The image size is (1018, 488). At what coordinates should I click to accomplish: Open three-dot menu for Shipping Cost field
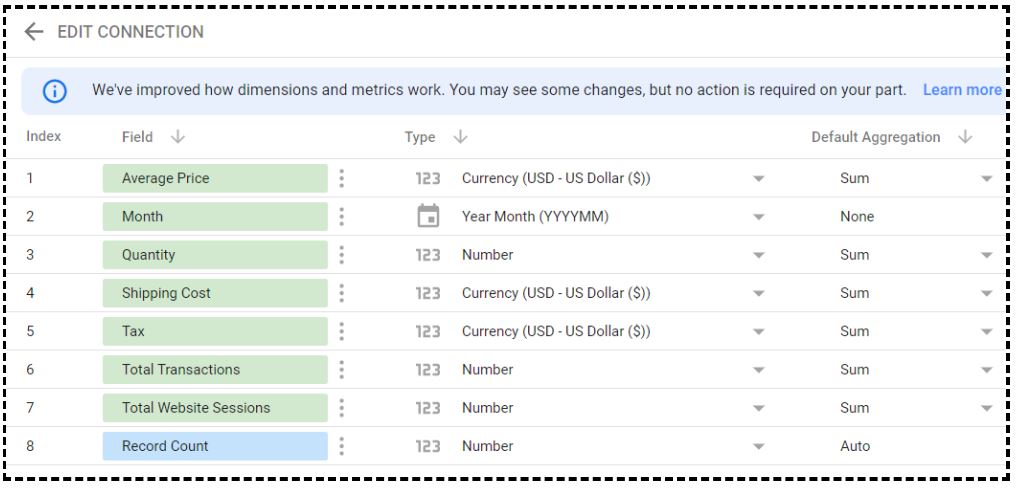click(341, 293)
